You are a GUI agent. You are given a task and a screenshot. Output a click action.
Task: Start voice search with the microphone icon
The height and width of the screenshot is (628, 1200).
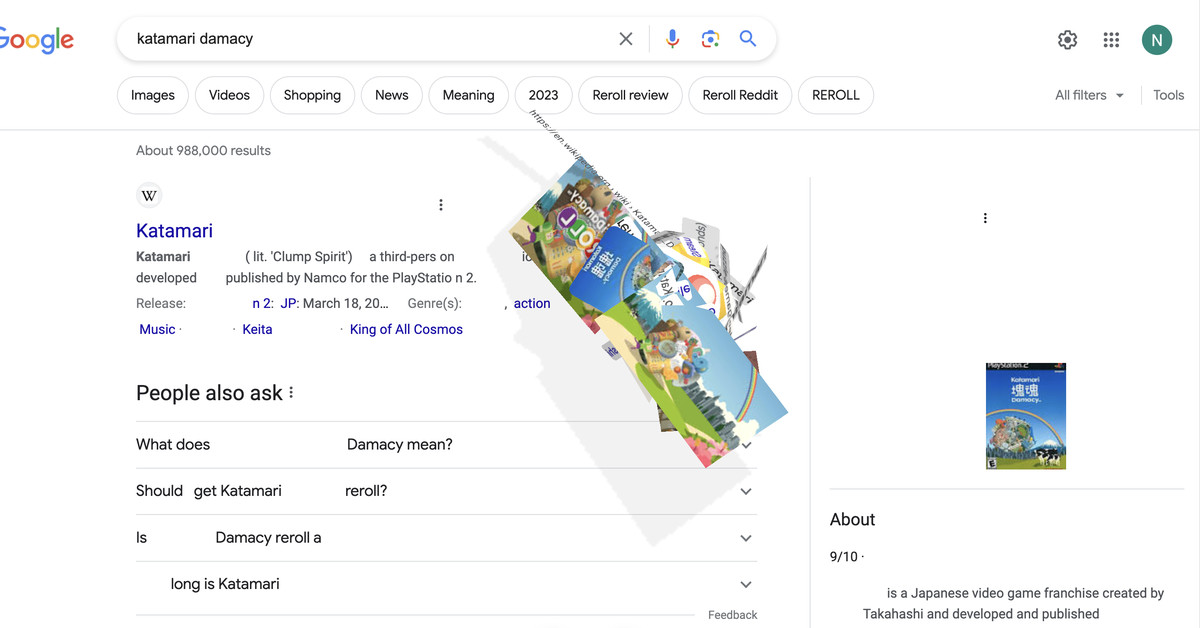coord(672,39)
